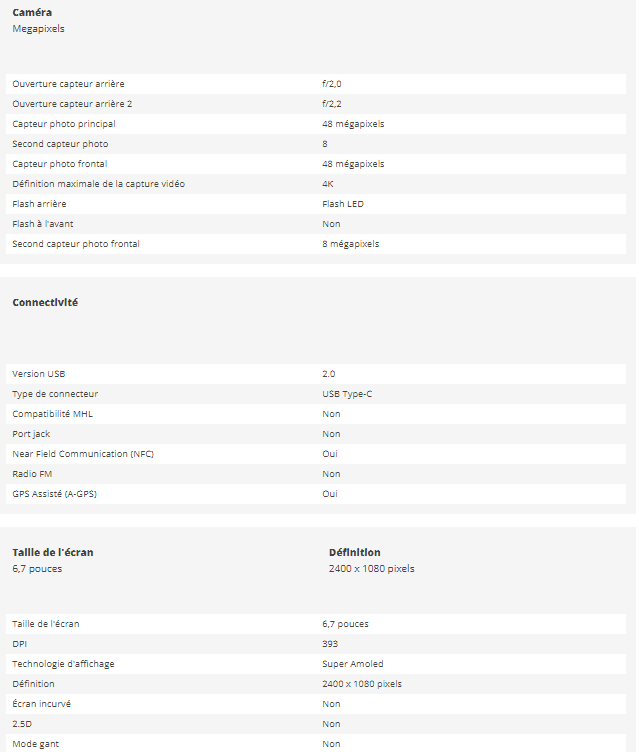Click the Connectivité section heading
Image resolution: width=639 pixels, height=752 pixels.
point(45,302)
